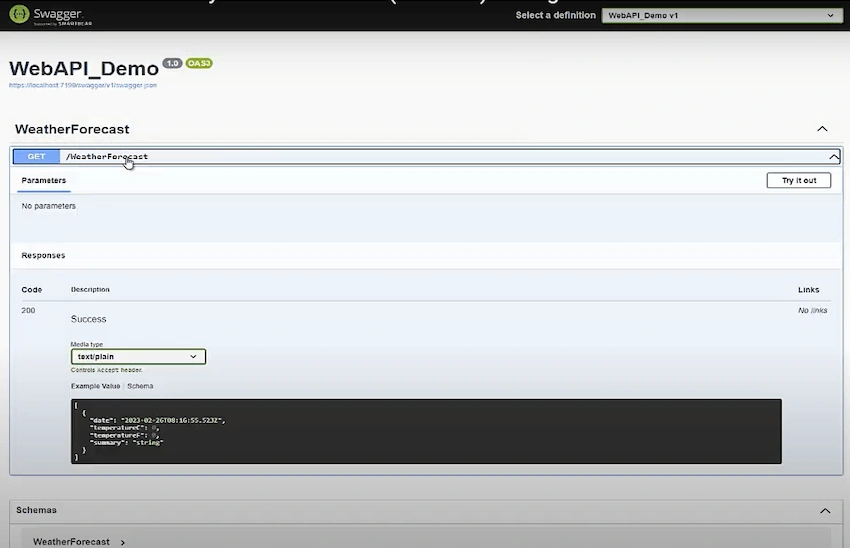Screen dimensions: 850x548
Task: Switch to the Schema view
Action: tap(140, 386)
